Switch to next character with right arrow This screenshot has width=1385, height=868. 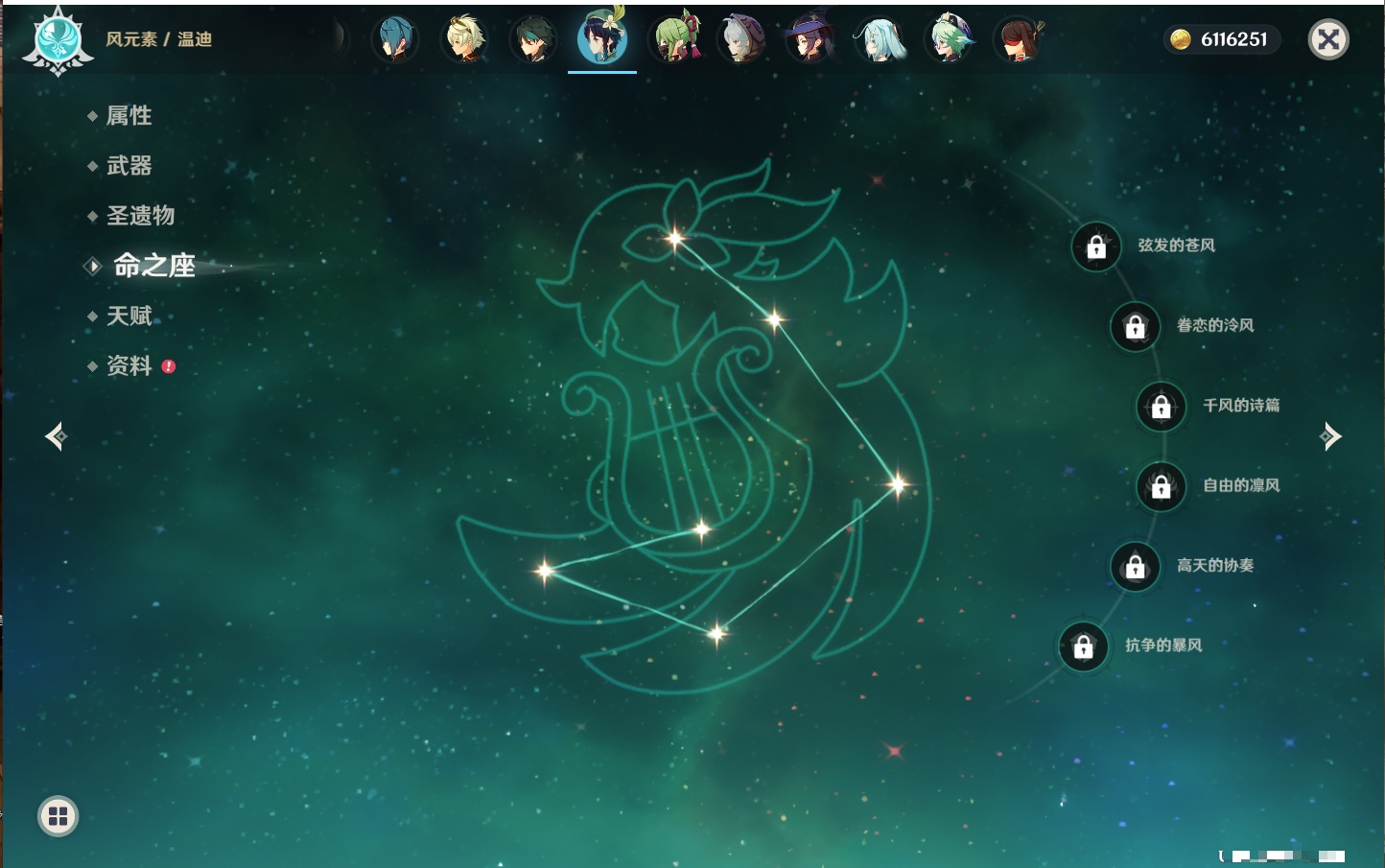click(x=1330, y=436)
